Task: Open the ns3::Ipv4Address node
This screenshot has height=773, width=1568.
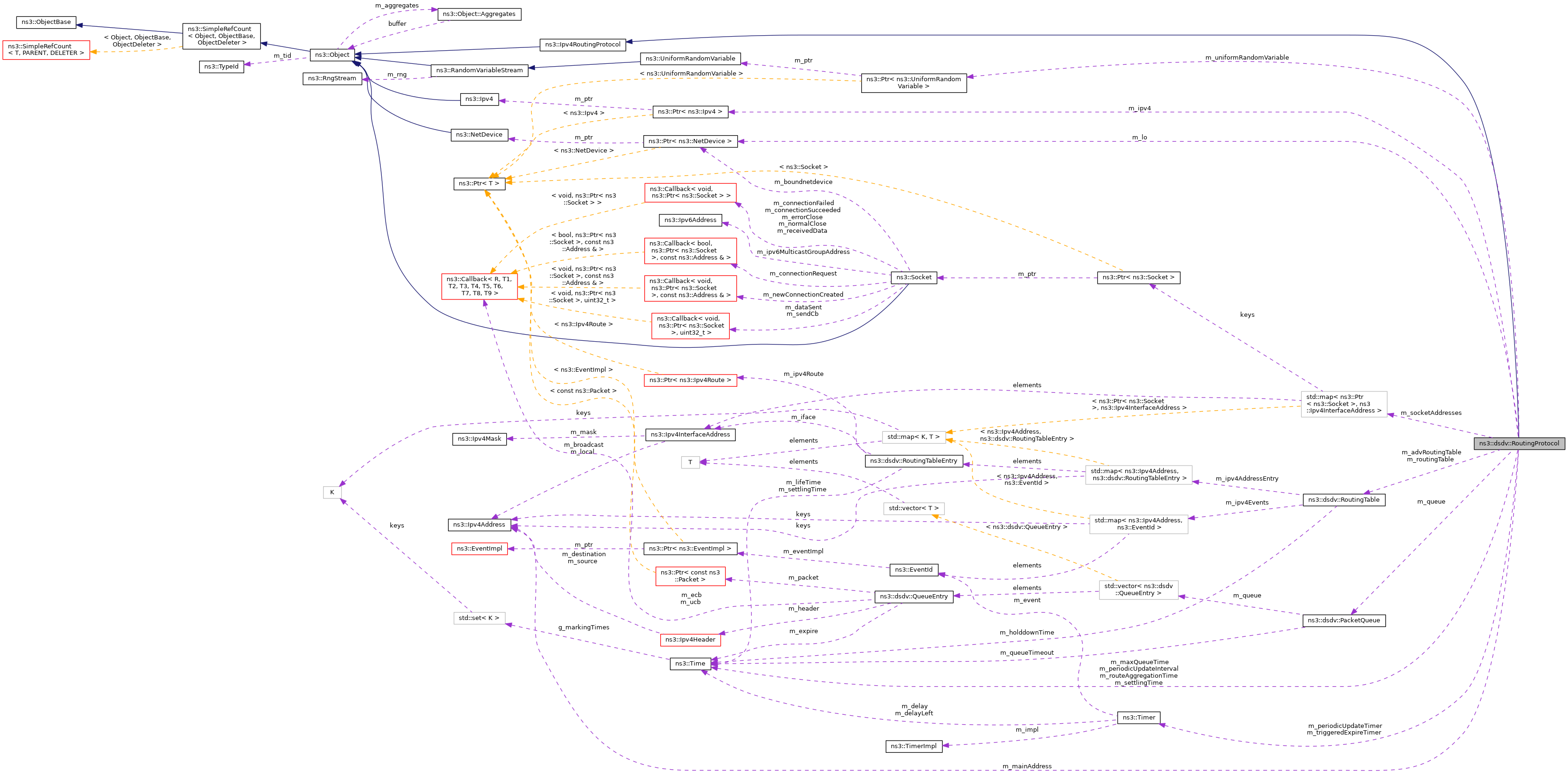Action: point(479,525)
